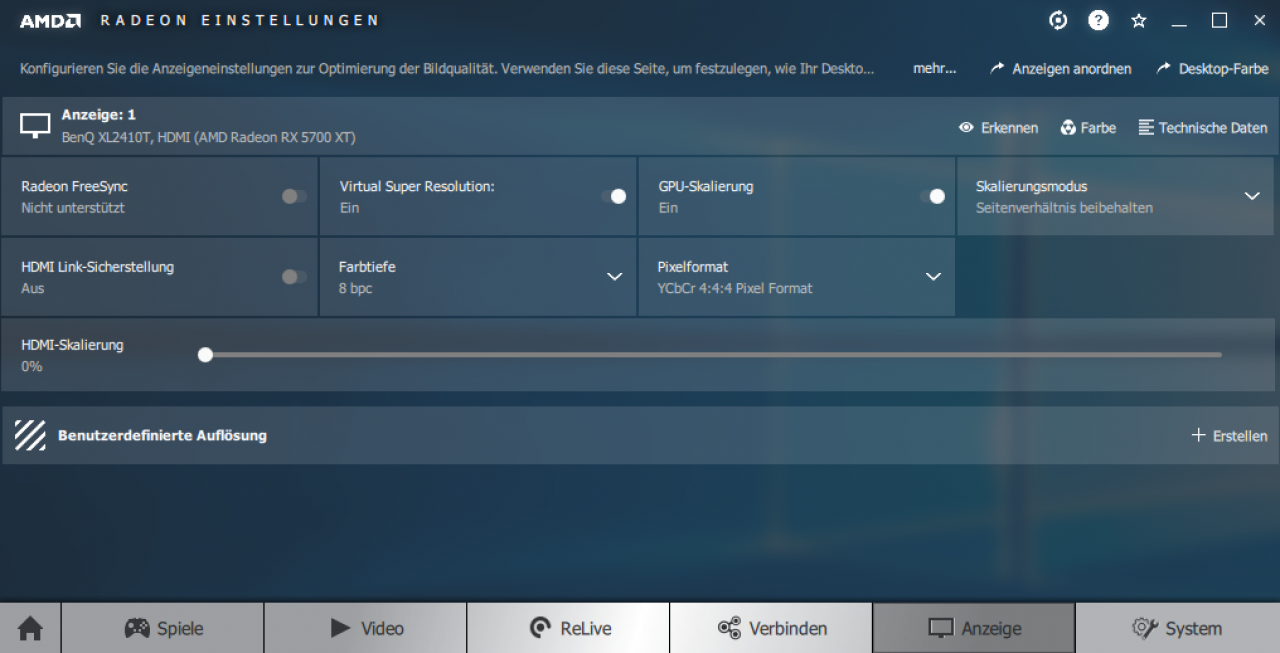Open the help question mark icon
1280x653 pixels.
click(1098, 20)
